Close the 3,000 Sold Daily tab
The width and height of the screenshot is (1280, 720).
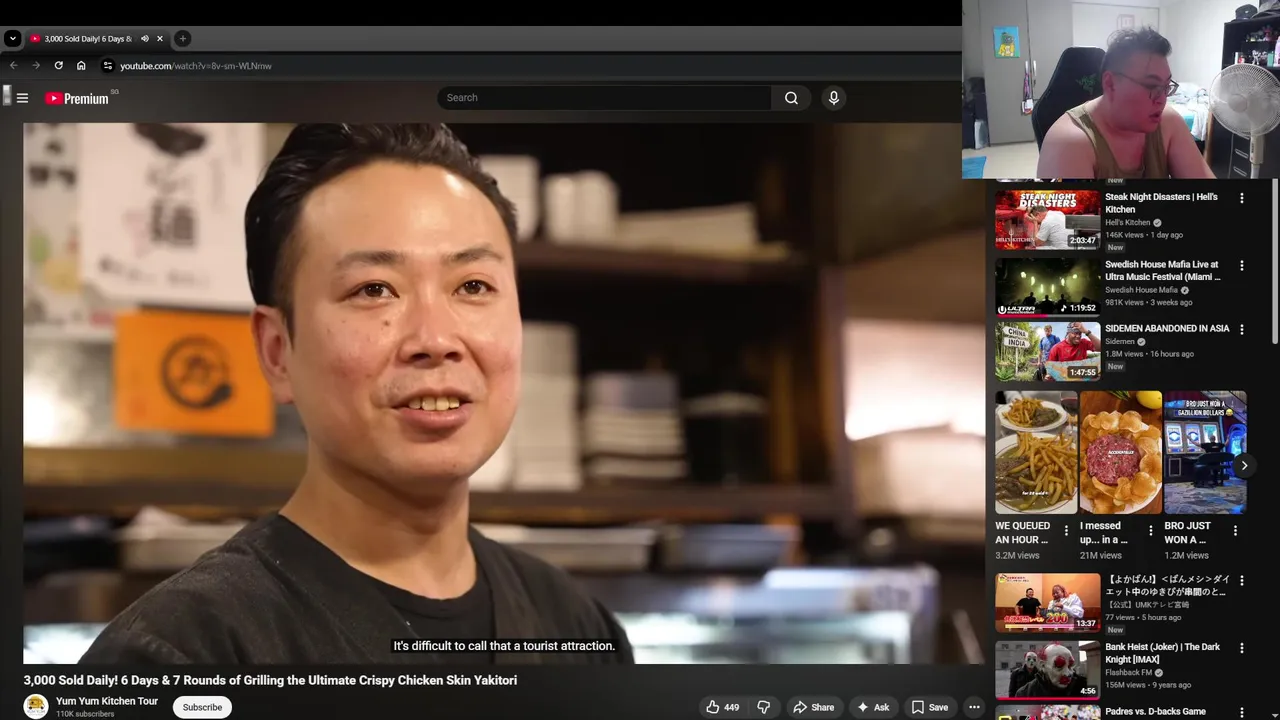159,38
